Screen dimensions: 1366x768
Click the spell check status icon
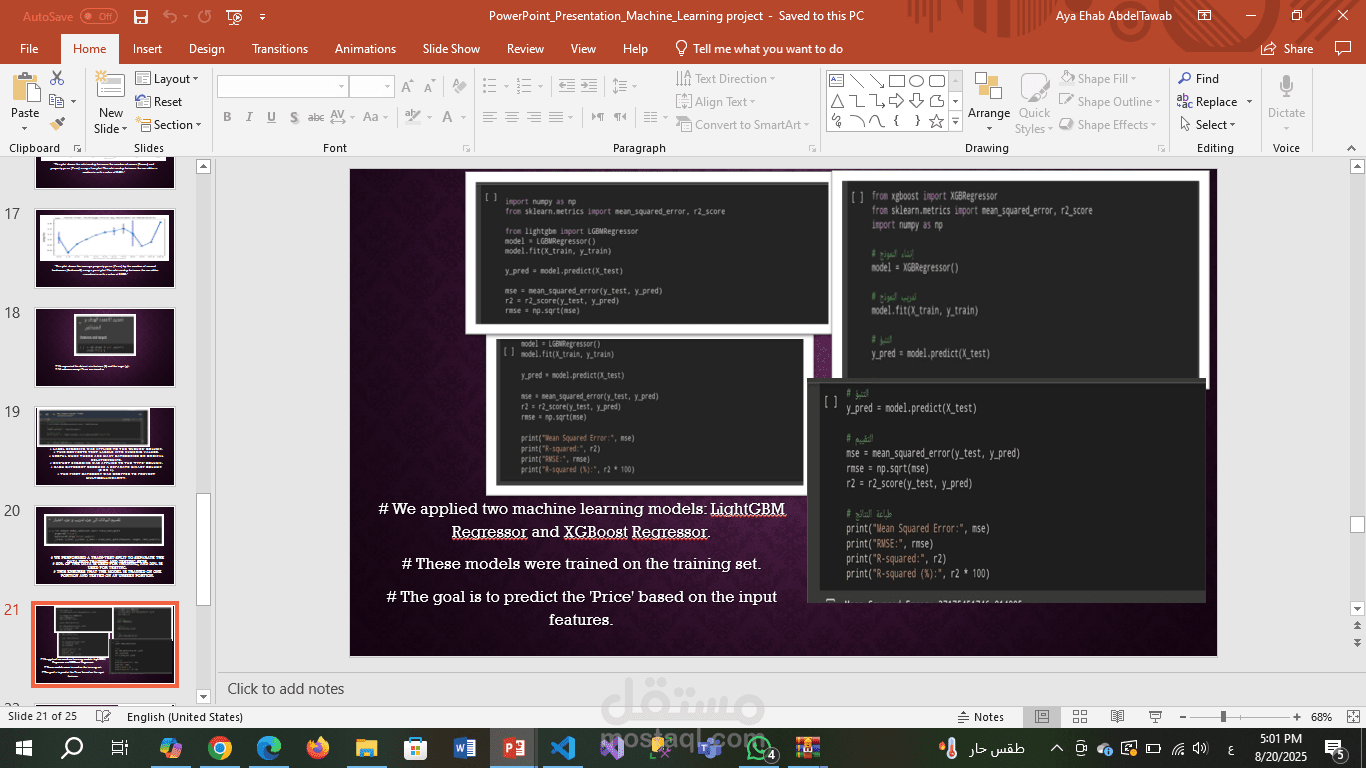102,717
